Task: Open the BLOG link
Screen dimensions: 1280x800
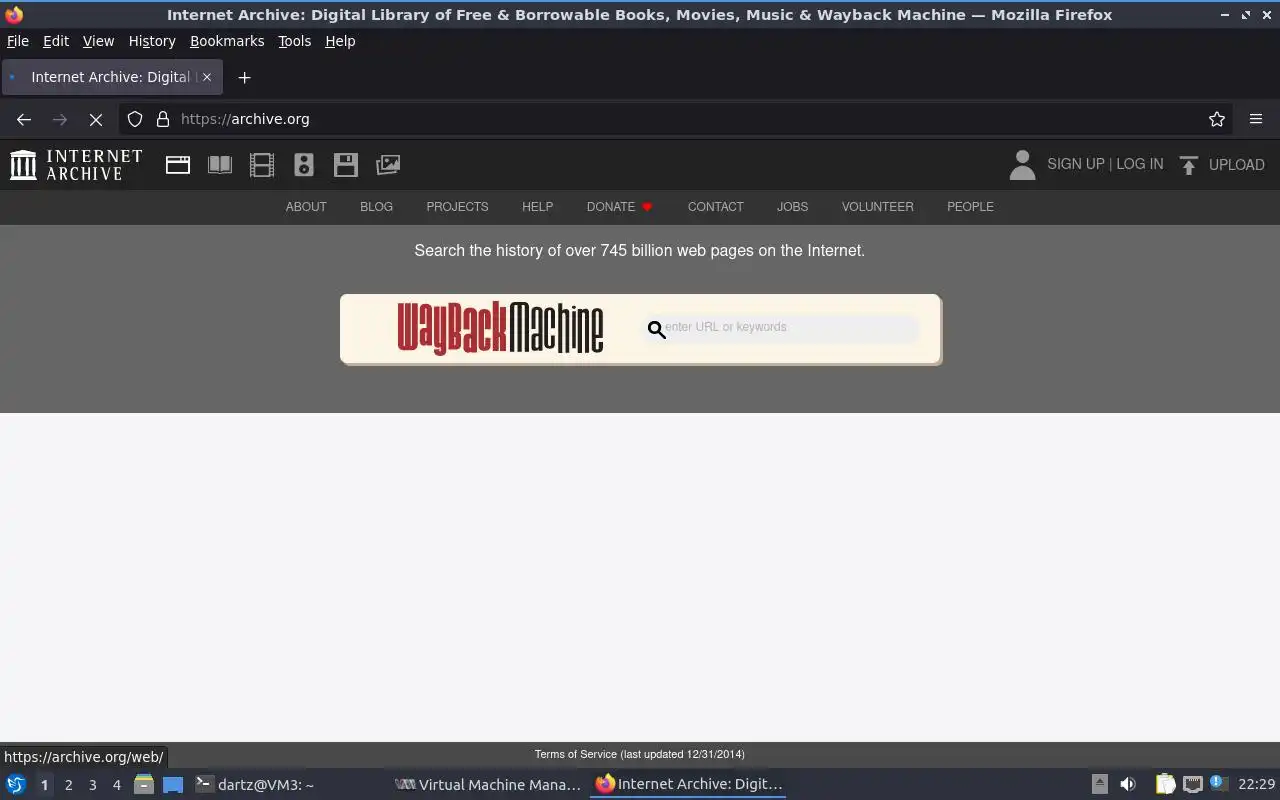Action: coord(376,207)
